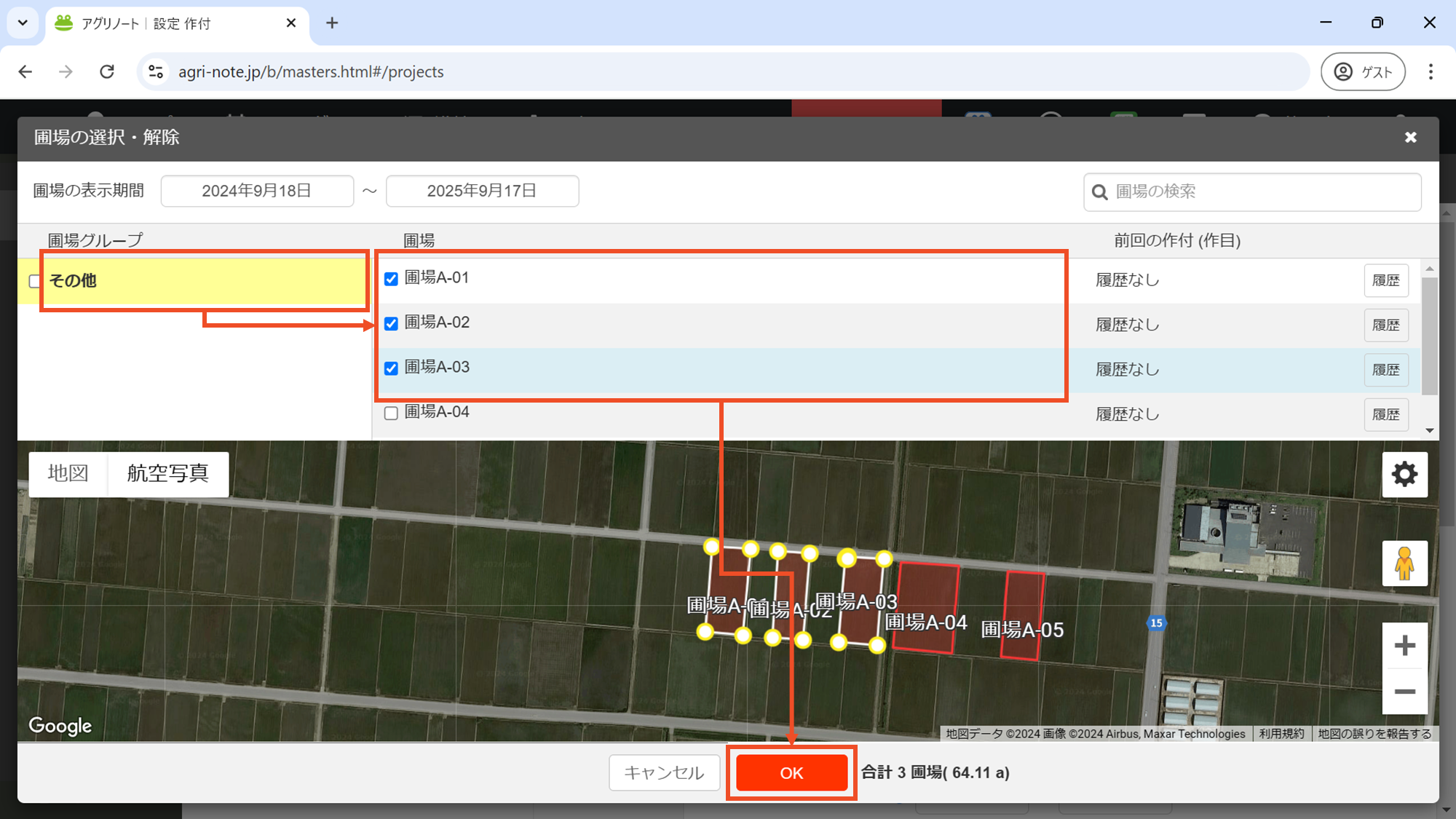Expand the browser tab search chevron

pos(23,23)
